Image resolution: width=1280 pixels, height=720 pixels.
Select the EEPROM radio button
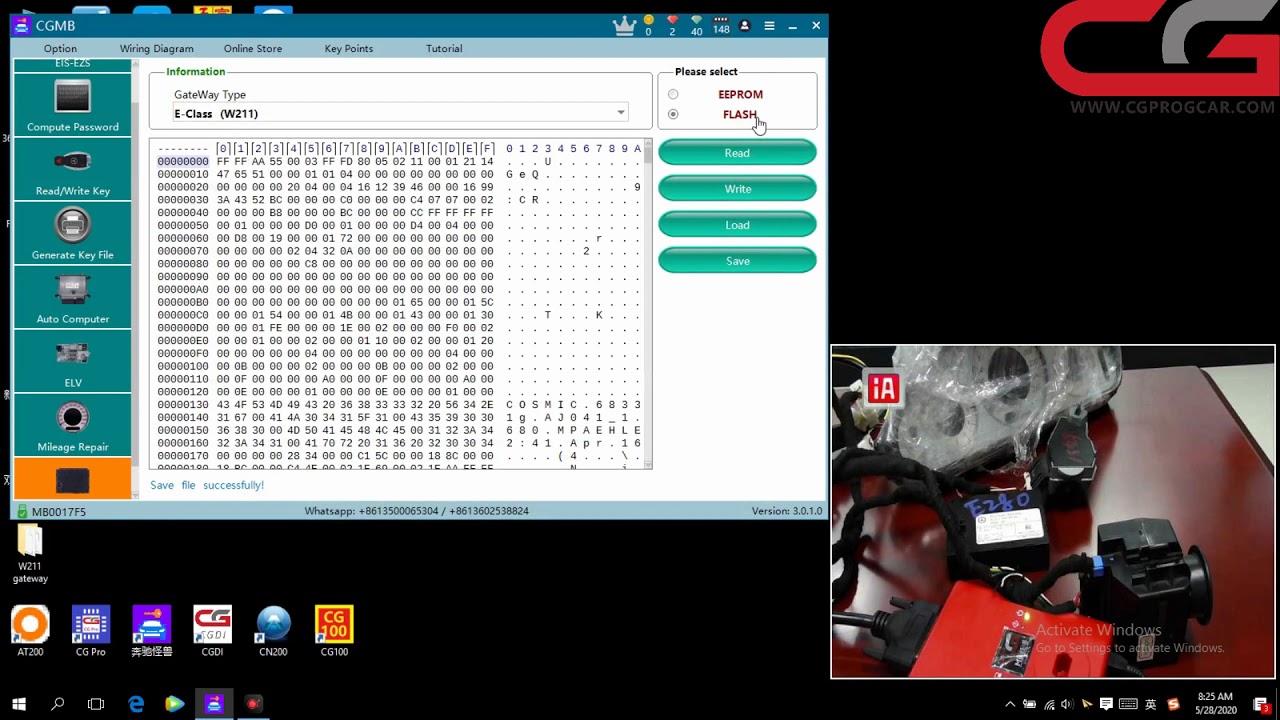coord(673,95)
